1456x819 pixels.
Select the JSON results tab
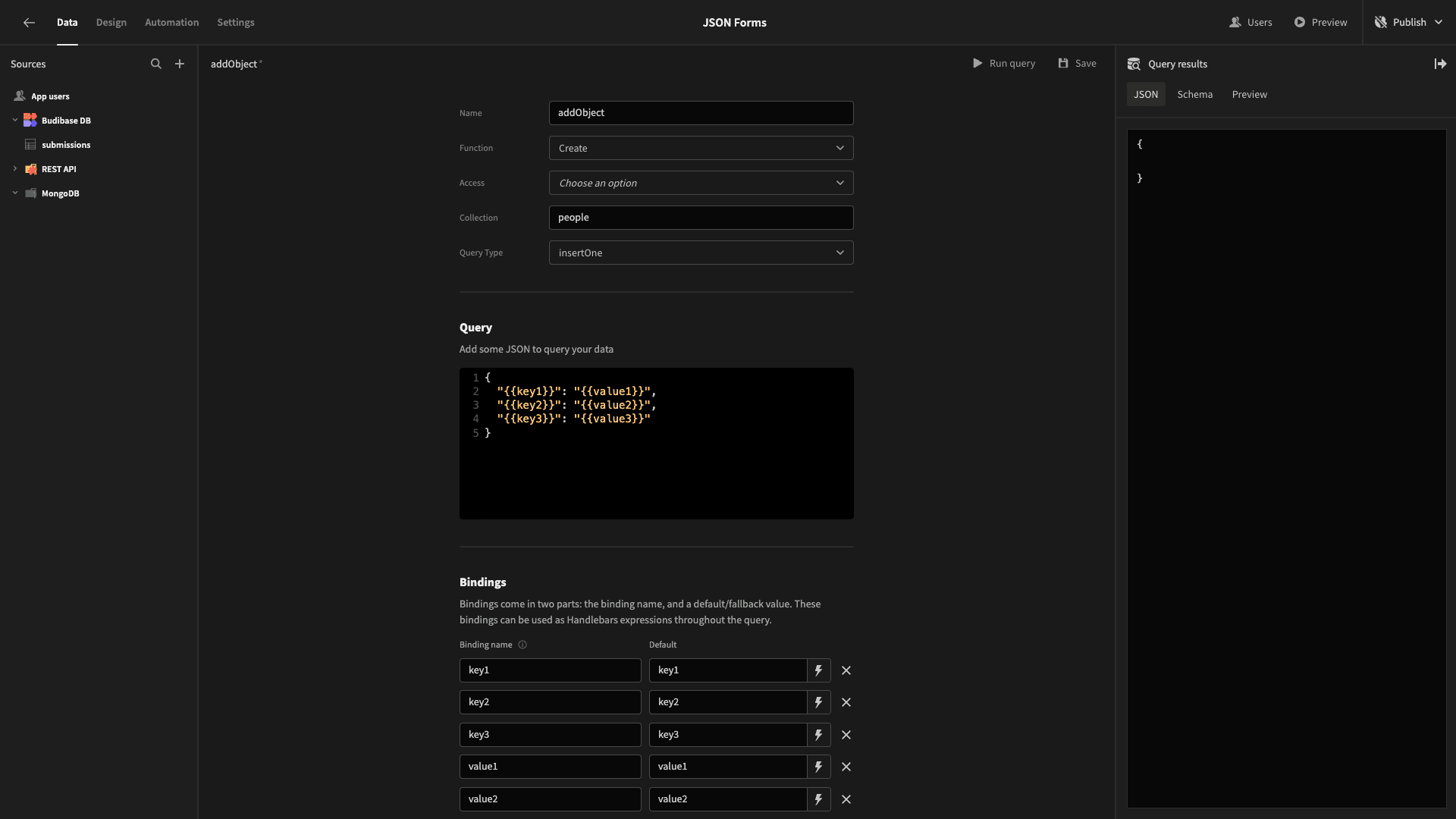[1146, 94]
